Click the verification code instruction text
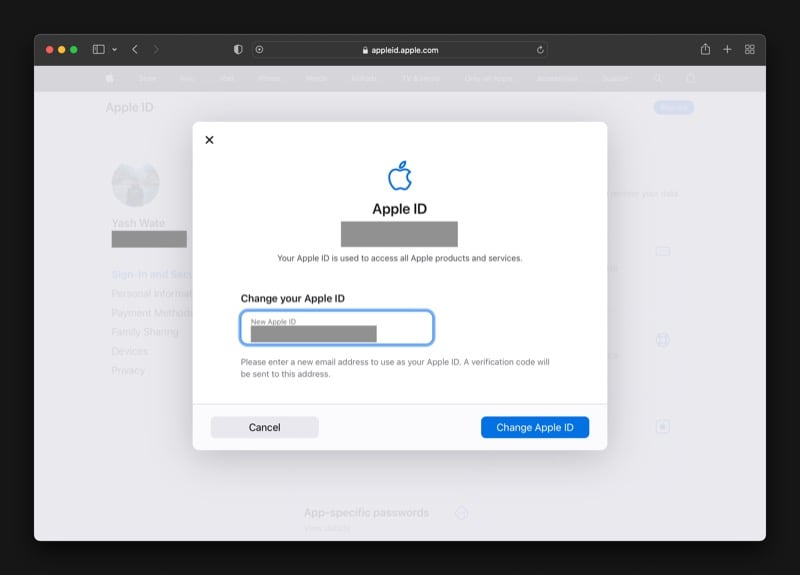 [395, 368]
